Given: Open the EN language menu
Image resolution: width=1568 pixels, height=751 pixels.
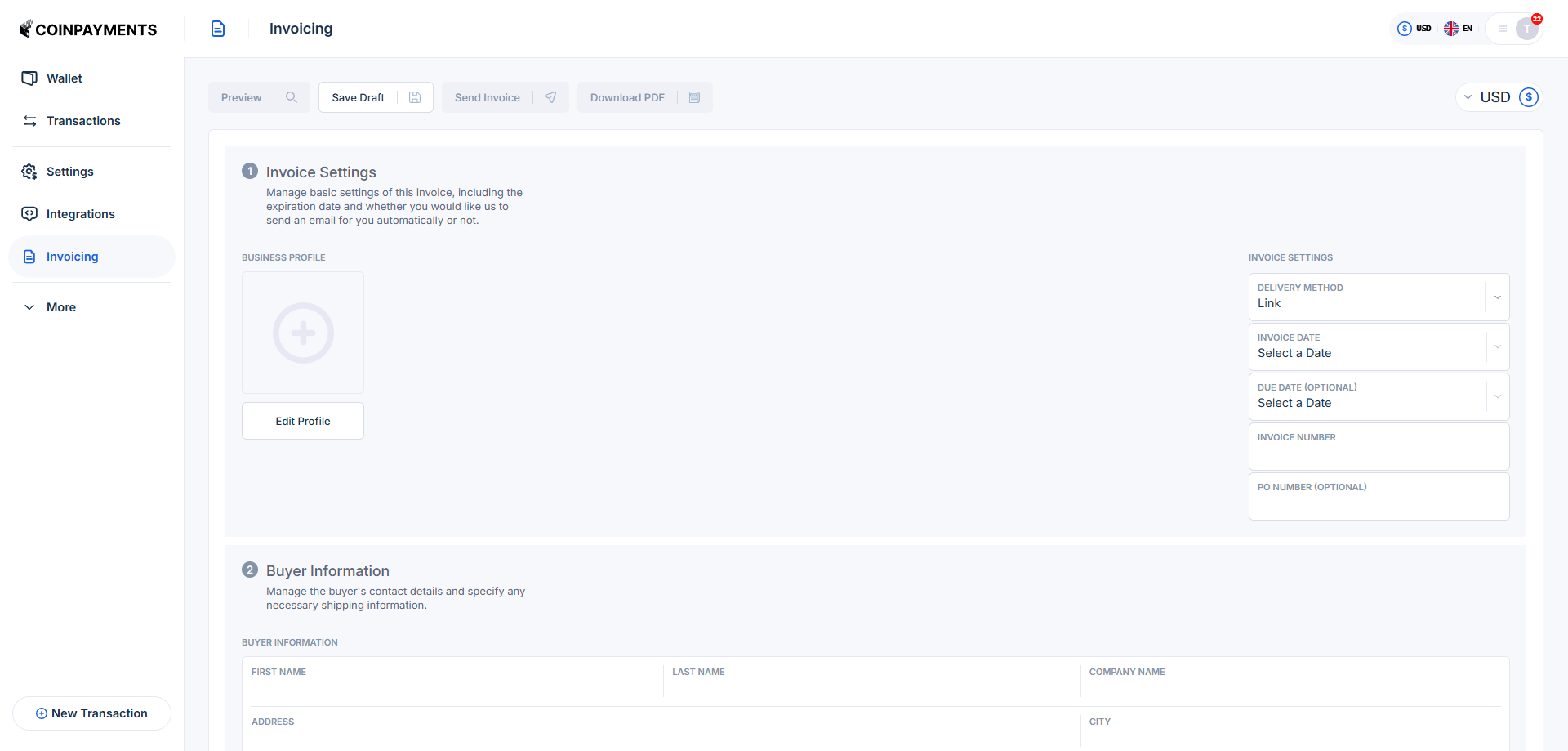Looking at the screenshot, I should coord(1459,28).
